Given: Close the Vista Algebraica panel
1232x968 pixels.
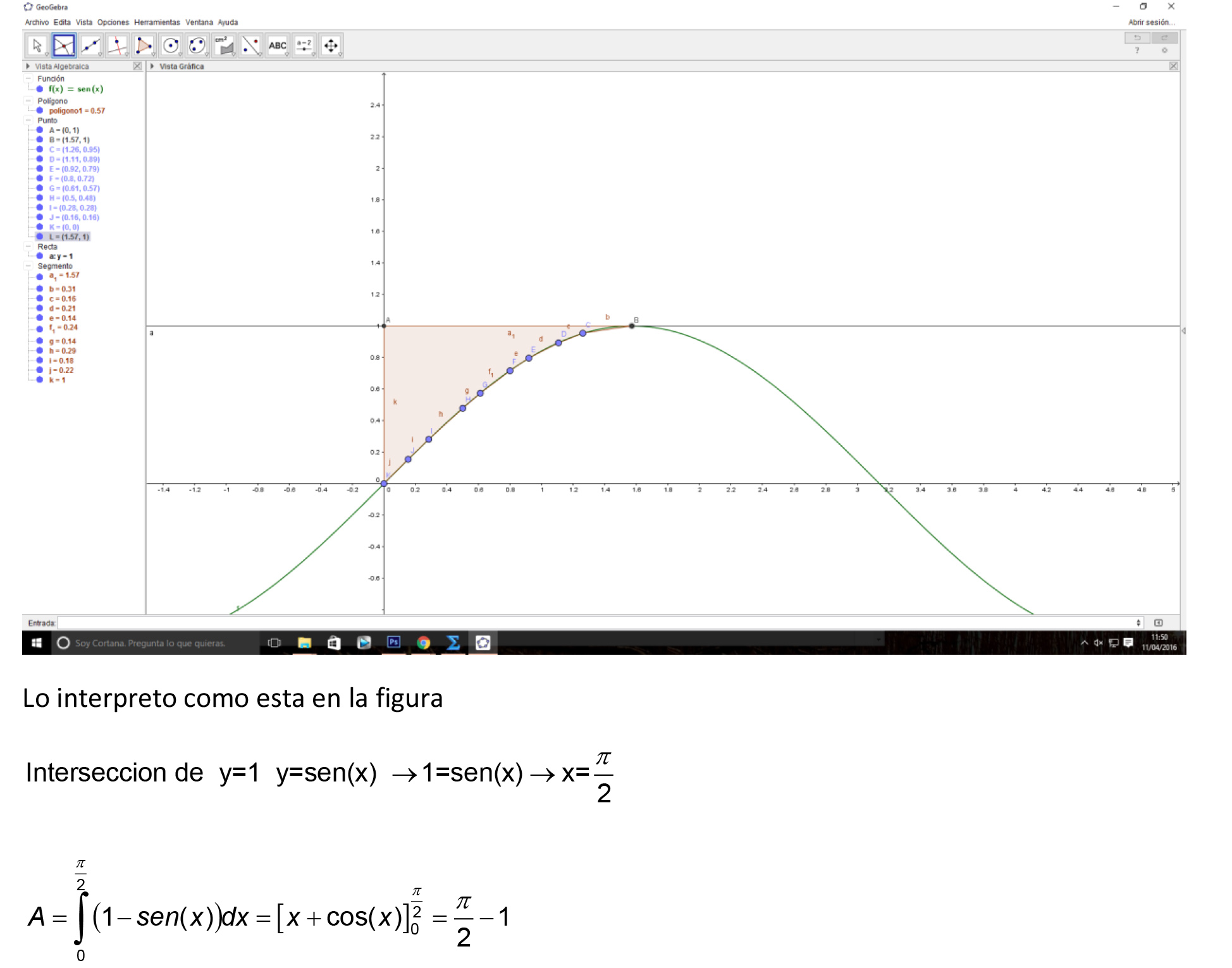Looking at the screenshot, I should pyautogui.click(x=137, y=66).
